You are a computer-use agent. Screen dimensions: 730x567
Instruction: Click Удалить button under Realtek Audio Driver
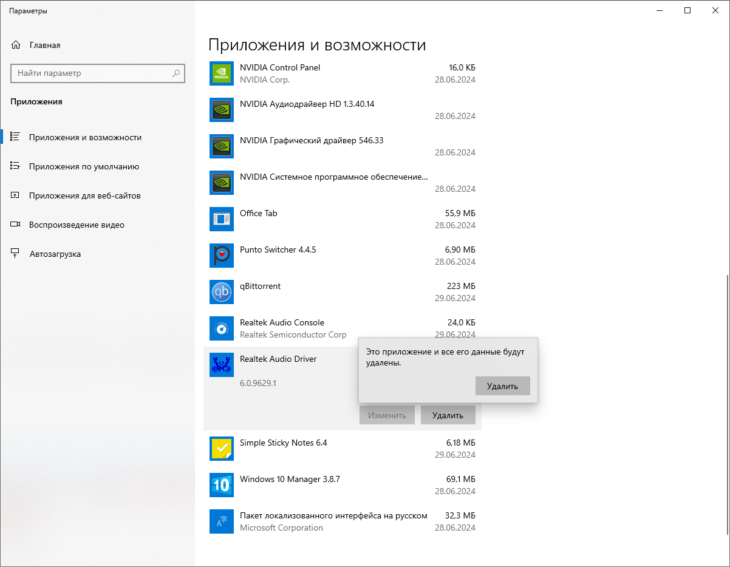pos(448,415)
